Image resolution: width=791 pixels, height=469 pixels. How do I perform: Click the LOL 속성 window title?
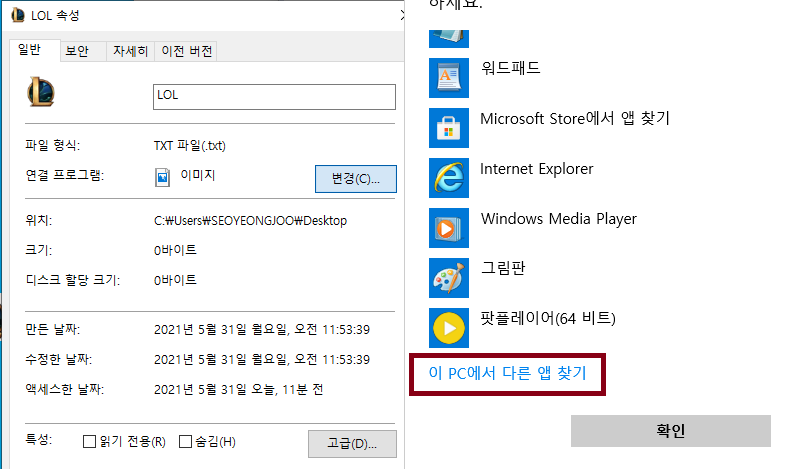coord(55,16)
